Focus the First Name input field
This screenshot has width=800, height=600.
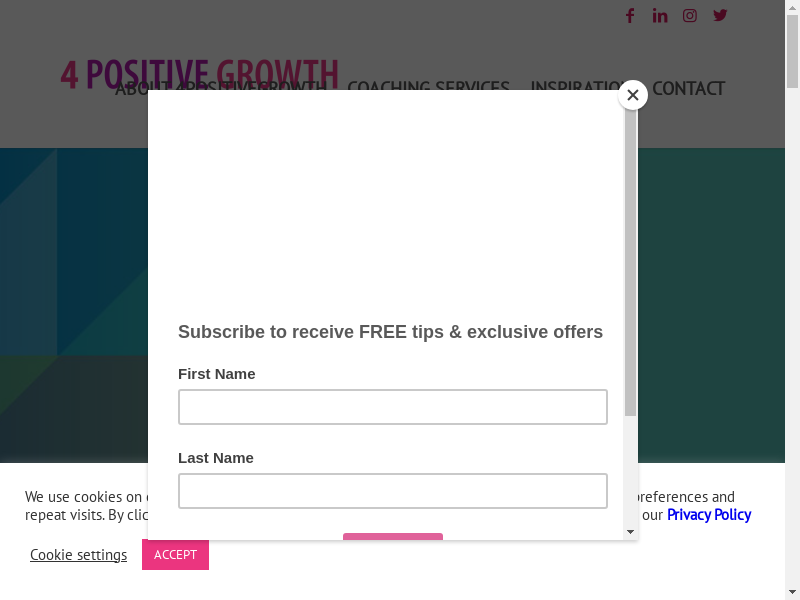coord(392,407)
